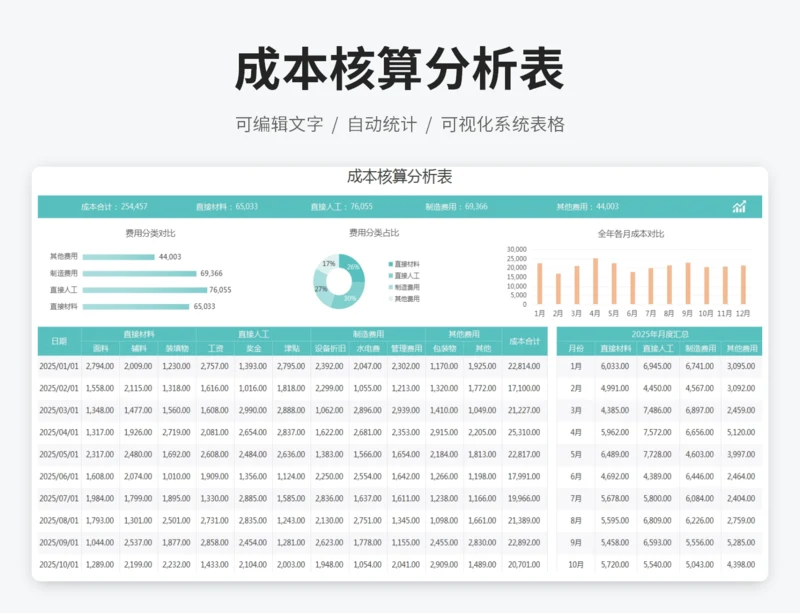Select 7,728.00 in monthly summary 5月 row

coord(657,454)
